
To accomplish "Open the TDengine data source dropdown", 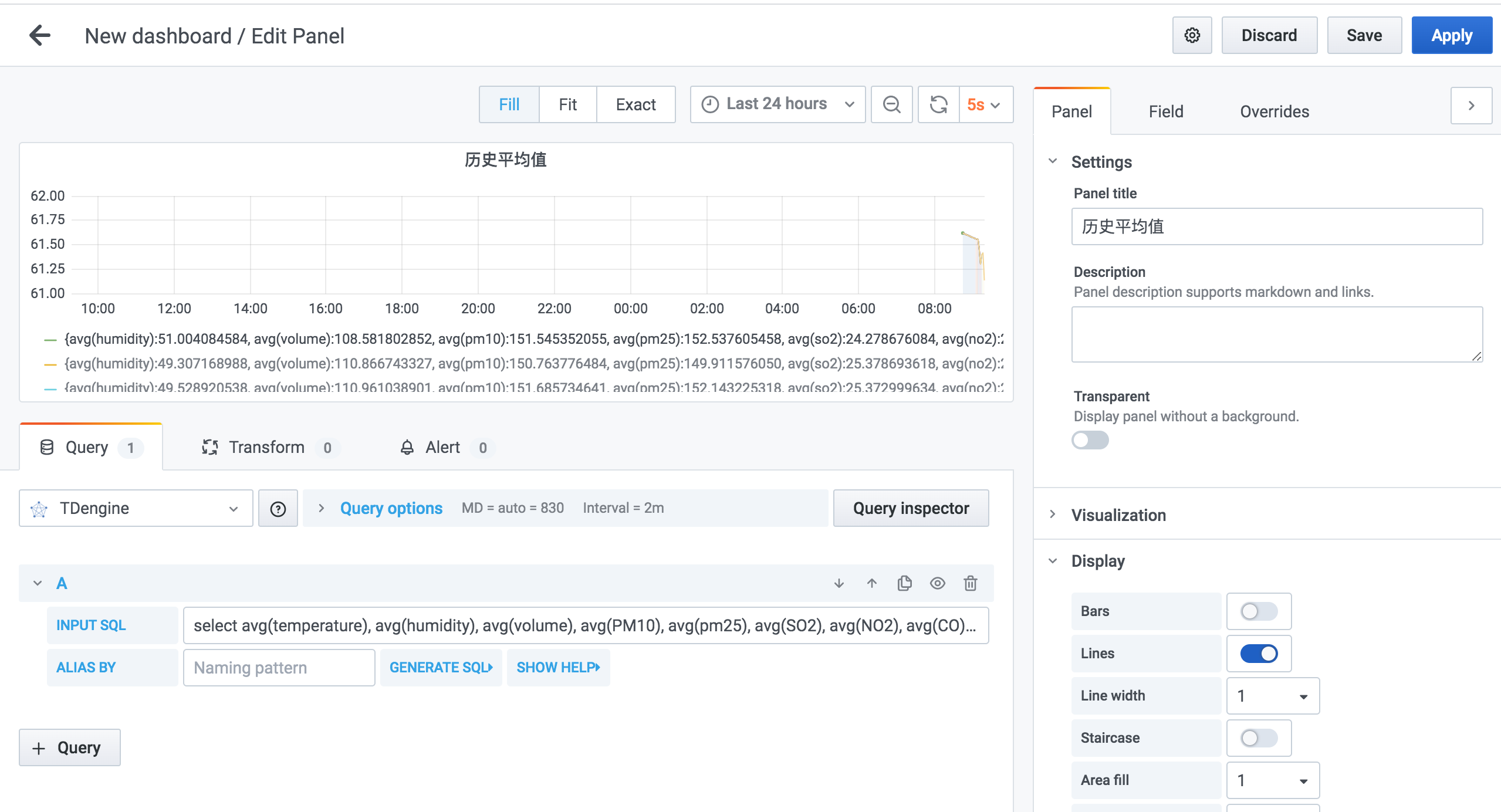I will 136,508.
